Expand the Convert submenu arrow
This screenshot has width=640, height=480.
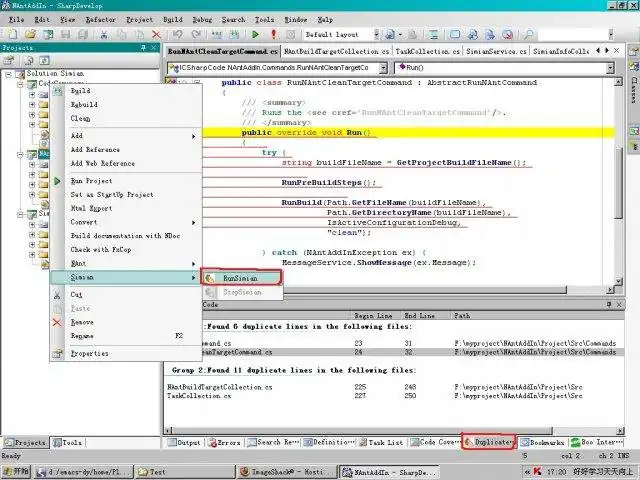pos(194,223)
